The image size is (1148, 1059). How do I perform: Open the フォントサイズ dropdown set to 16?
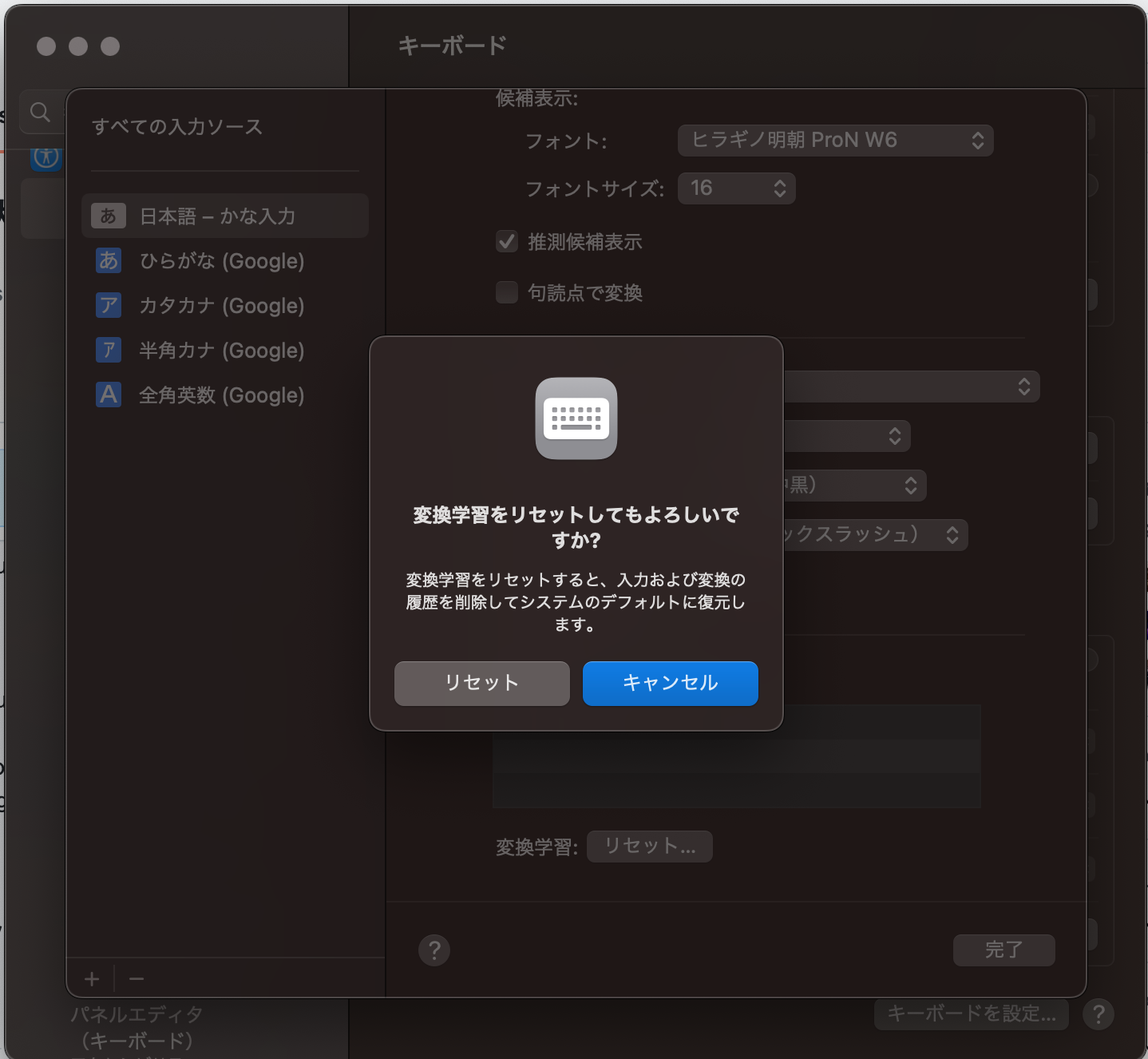737,188
